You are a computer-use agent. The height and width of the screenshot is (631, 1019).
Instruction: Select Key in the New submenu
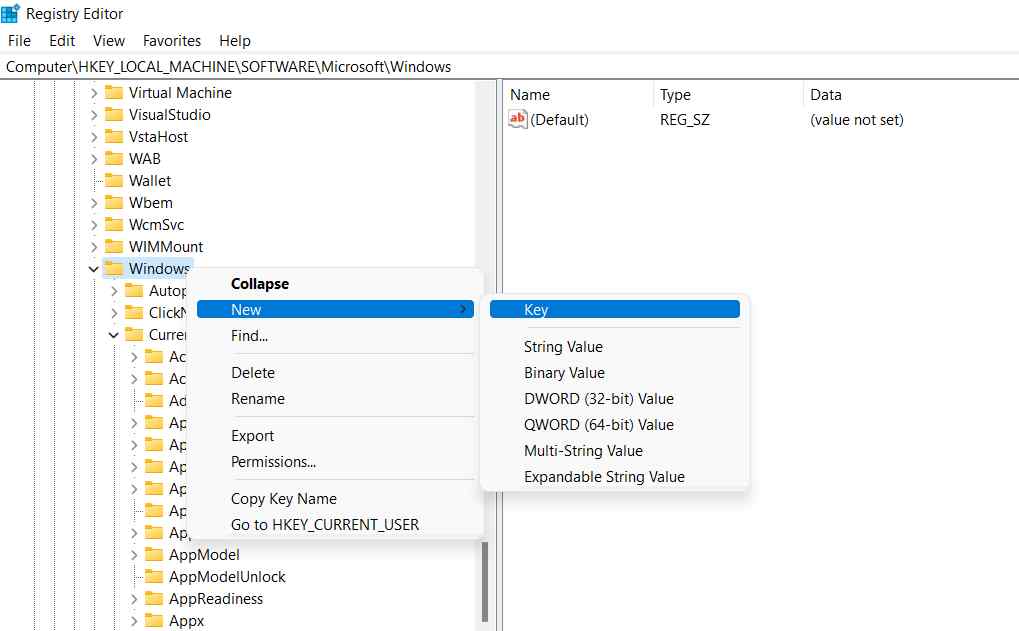(615, 309)
